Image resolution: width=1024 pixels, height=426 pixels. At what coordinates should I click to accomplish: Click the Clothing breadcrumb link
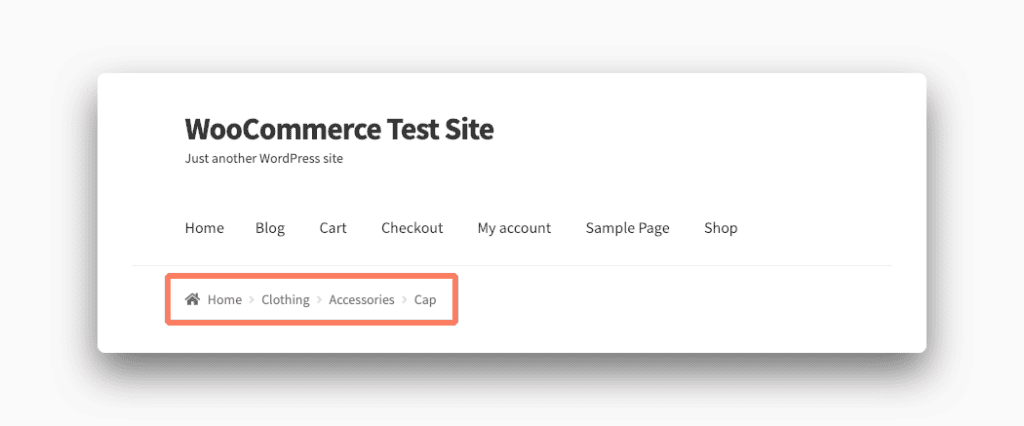coord(285,300)
